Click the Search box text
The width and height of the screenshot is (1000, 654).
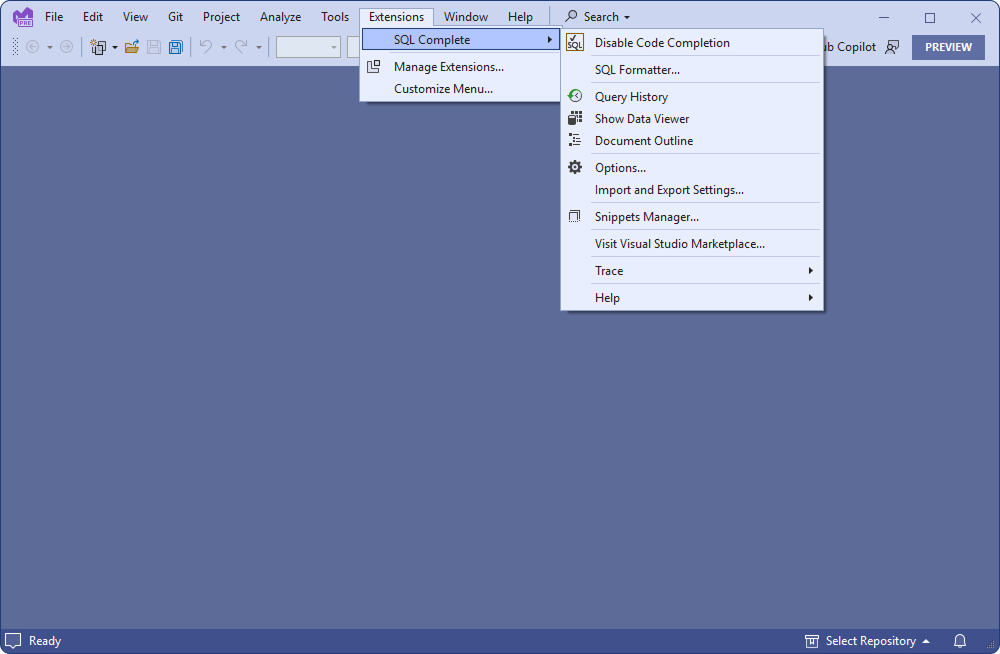(x=601, y=17)
